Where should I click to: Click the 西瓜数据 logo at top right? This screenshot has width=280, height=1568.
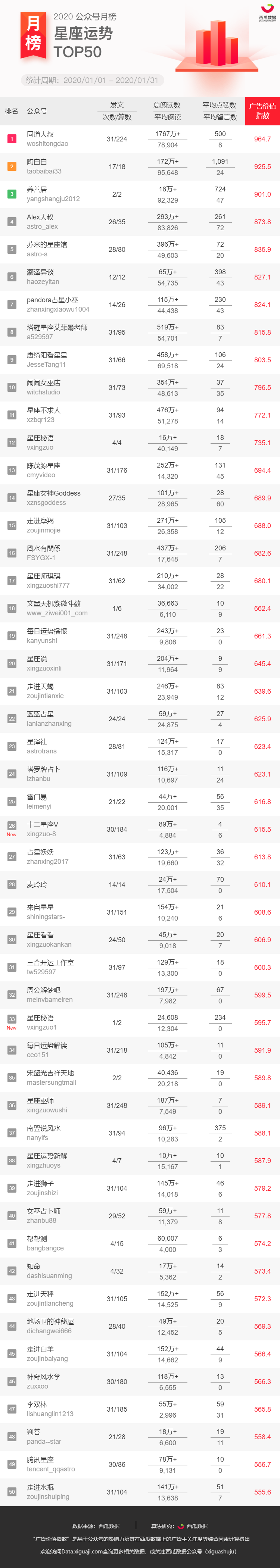[x=267, y=13]
